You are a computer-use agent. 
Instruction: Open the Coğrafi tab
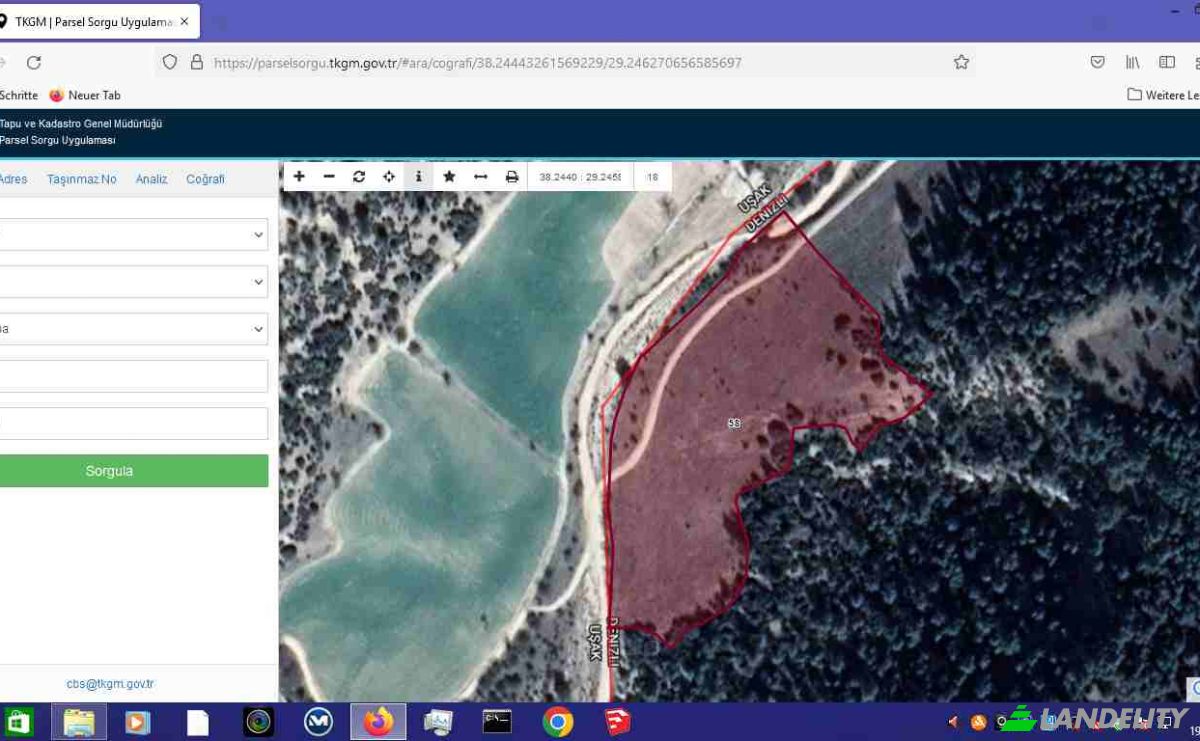(205, 179)
